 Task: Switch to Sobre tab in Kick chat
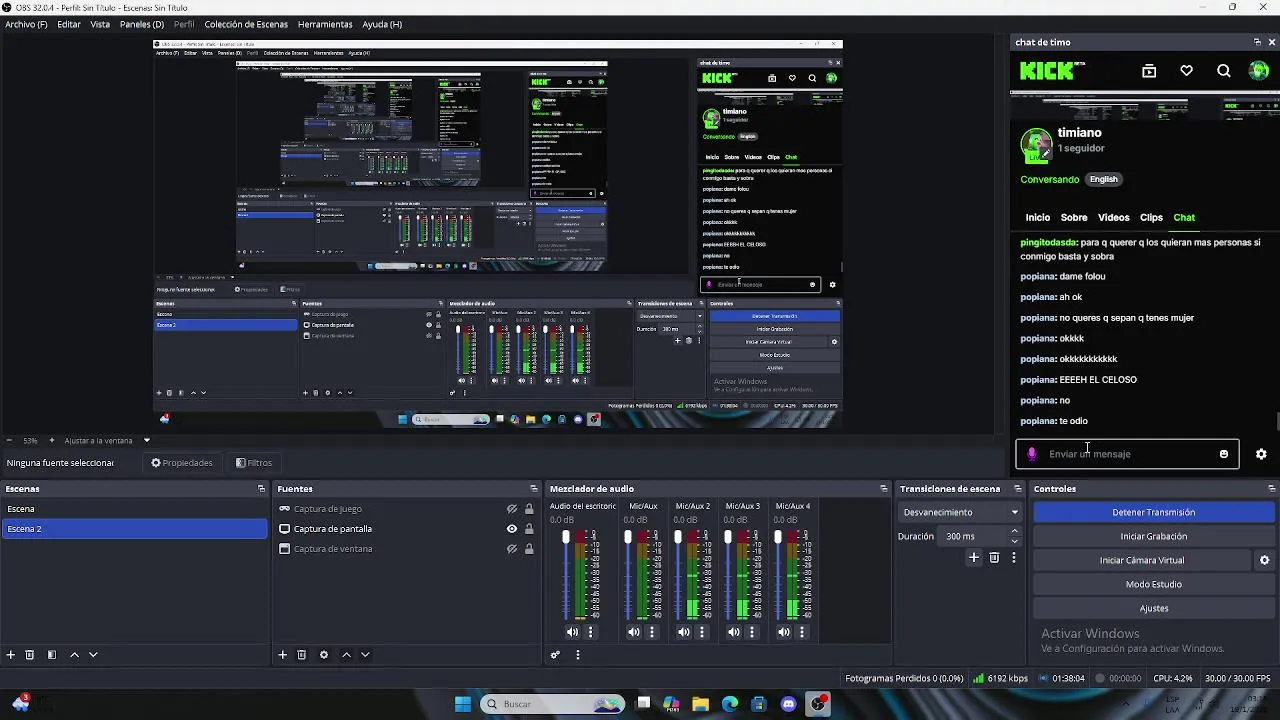[1074, 217]
